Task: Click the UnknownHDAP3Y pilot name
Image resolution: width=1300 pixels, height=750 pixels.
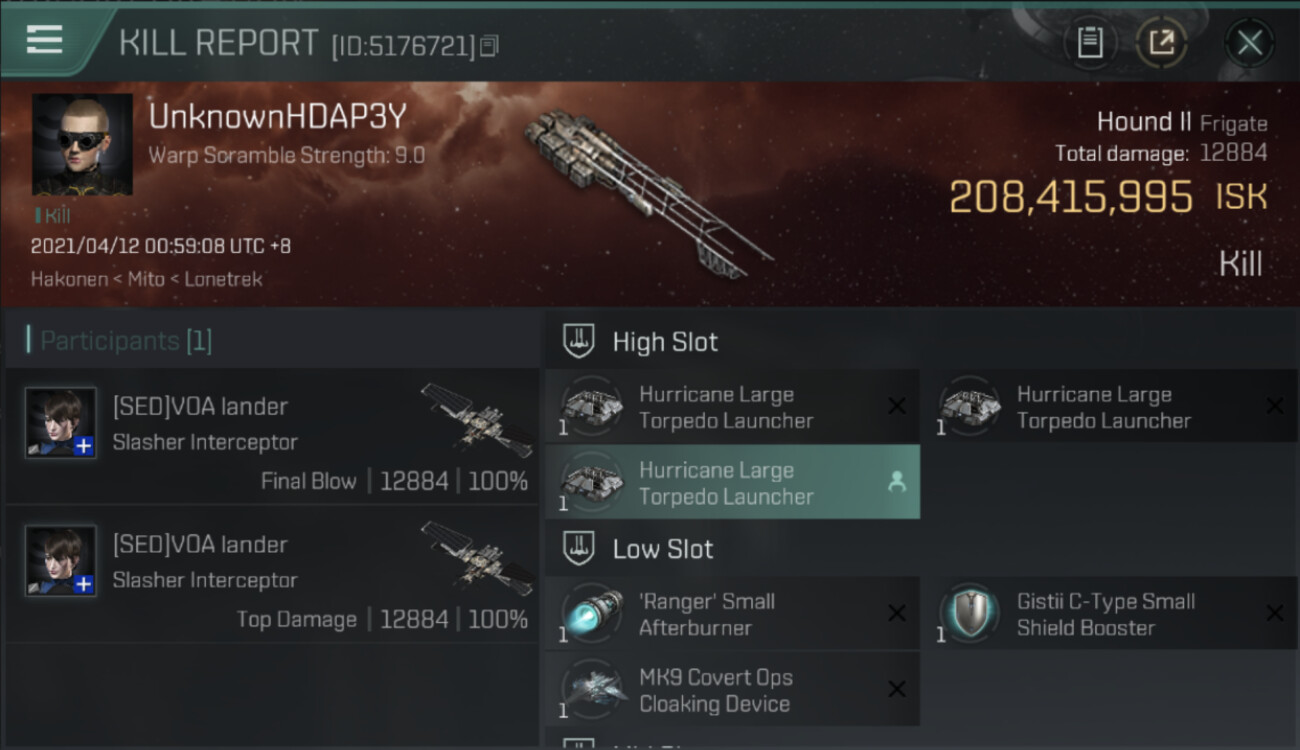Action: coord(277,117)
